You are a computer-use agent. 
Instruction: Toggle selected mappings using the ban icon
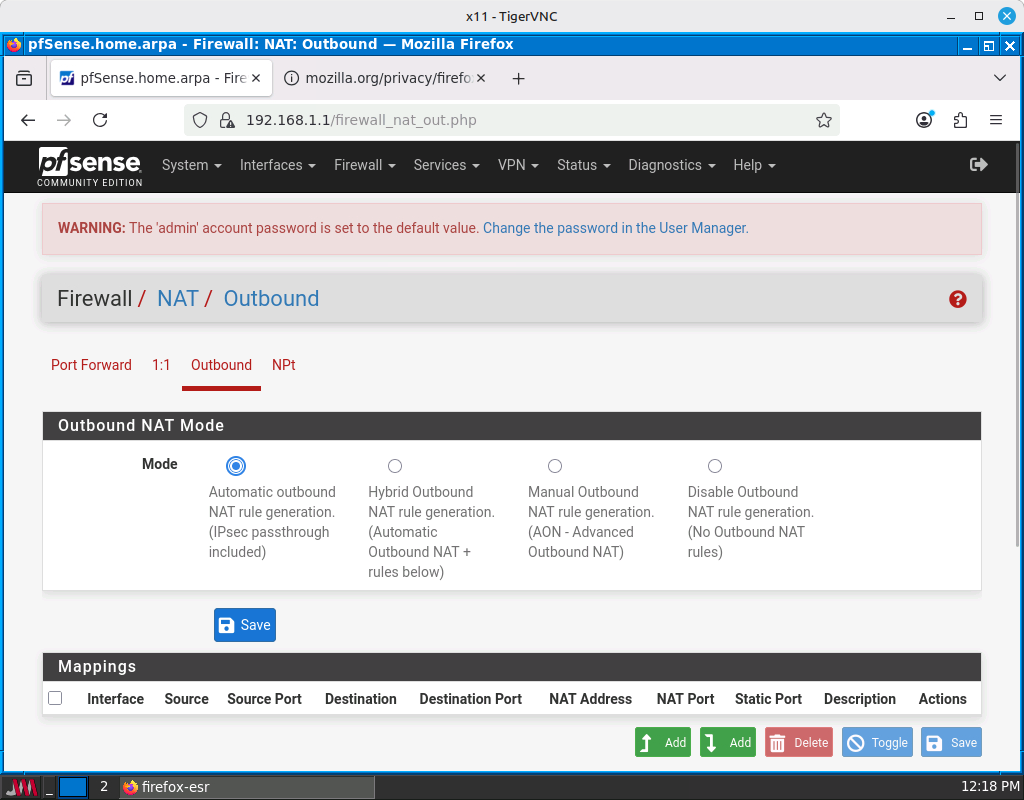[x=877, y=742]
